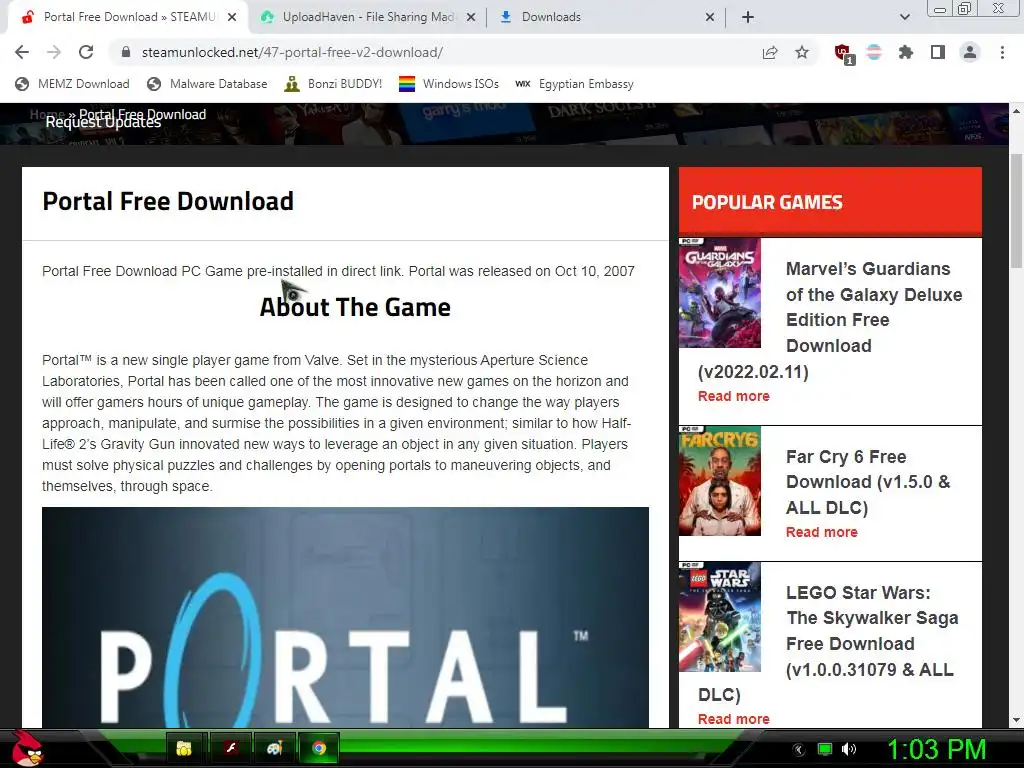Open Chrome's three-dot menu
The width and height of the screenshot is (1024, 768).
click(1002, 52)
